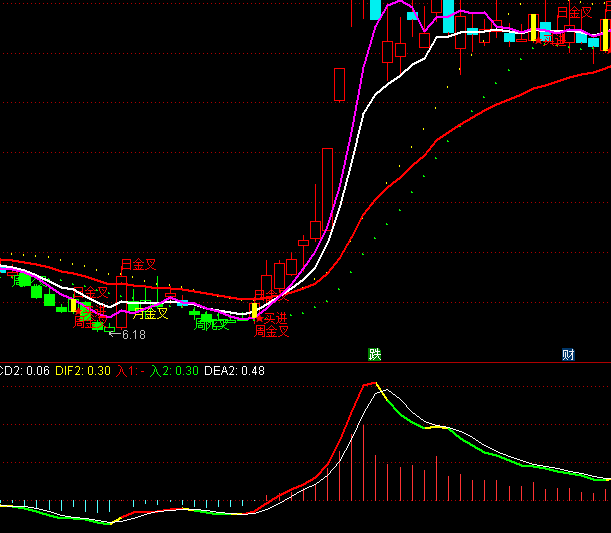Screen dimensions: 611x533
Task: Click the red 周金叉 label below 买进
Action: pos(271,331)
